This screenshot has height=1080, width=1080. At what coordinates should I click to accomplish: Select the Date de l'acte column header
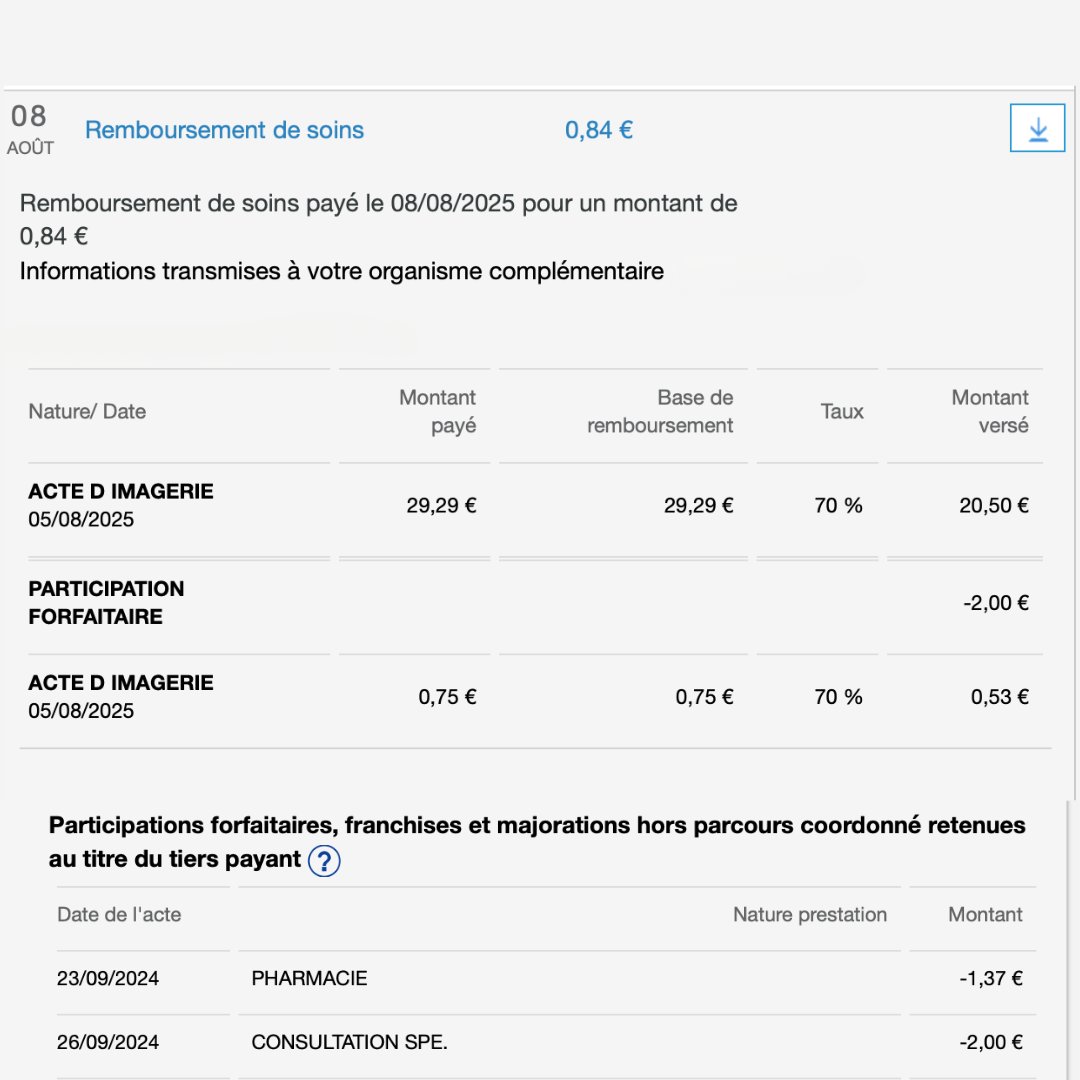118,914
